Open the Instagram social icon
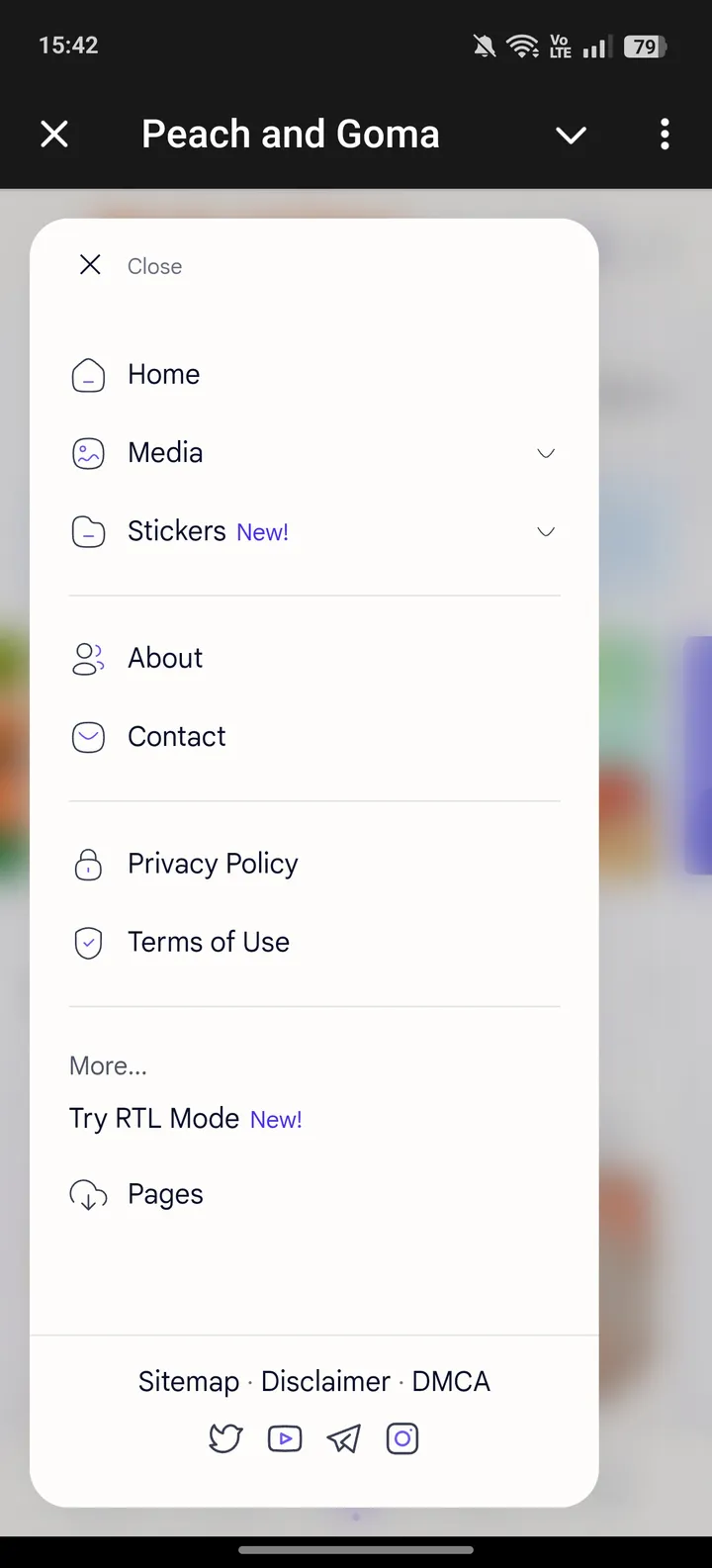 click(x=402, y=1438)
